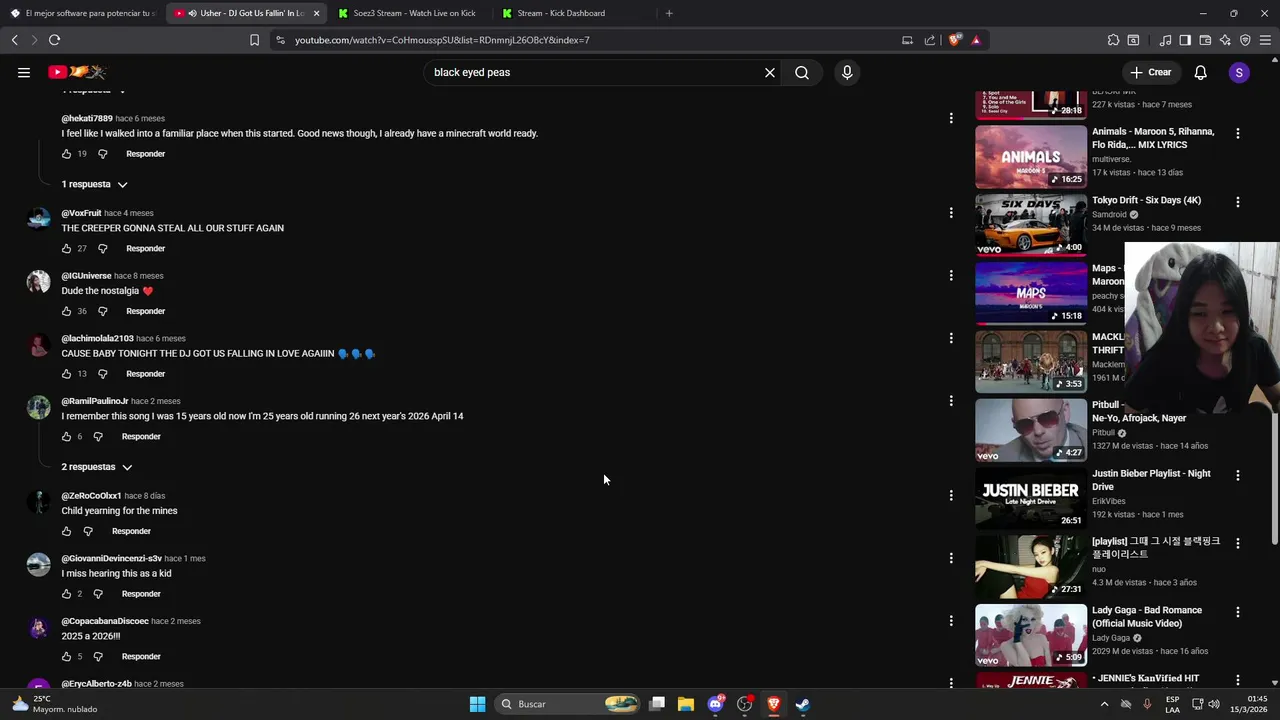Expand the 1 respuesta replies
The image size is (1280, 720).
(94, 184)
